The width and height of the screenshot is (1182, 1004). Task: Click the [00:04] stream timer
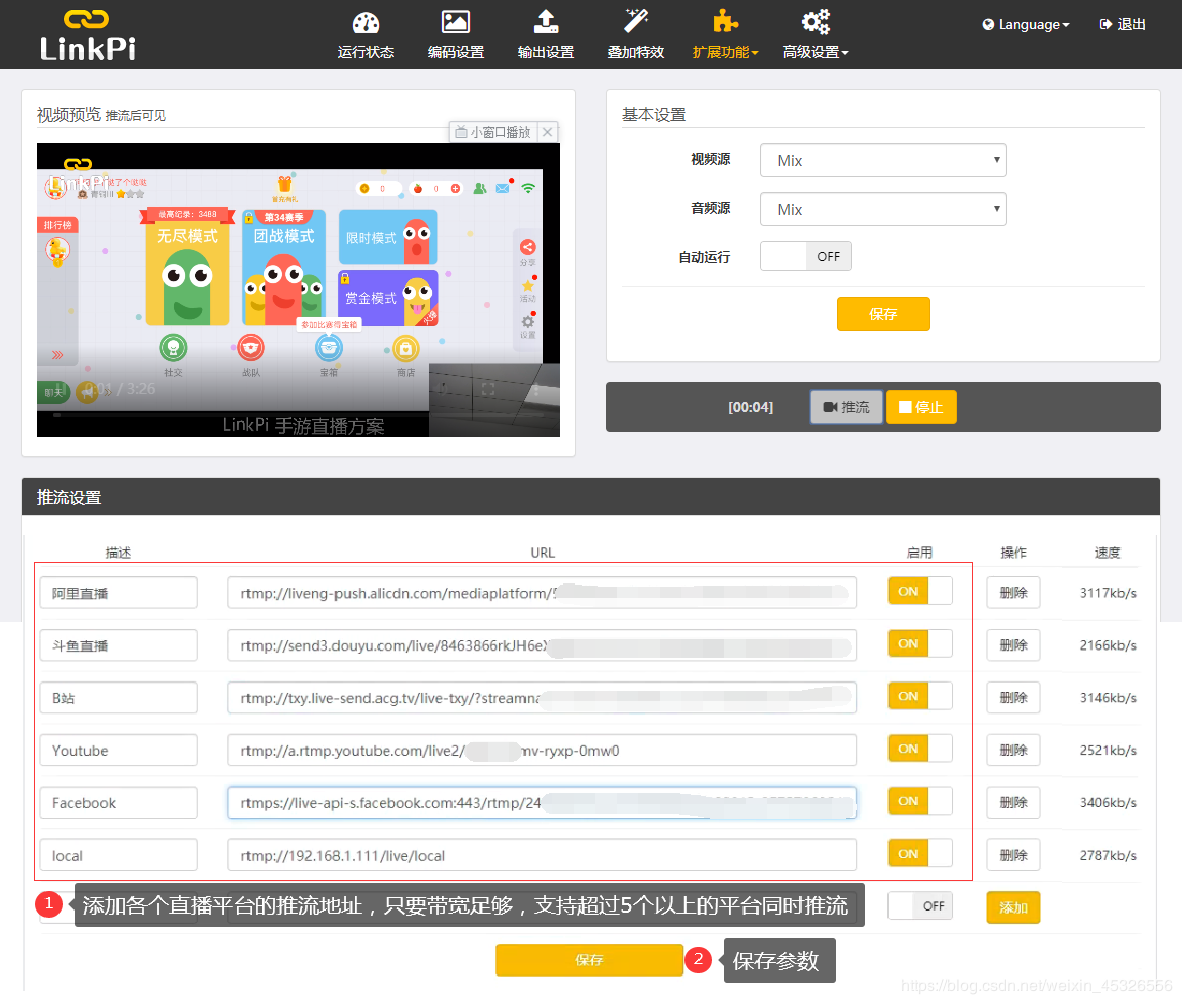(750, 407)
